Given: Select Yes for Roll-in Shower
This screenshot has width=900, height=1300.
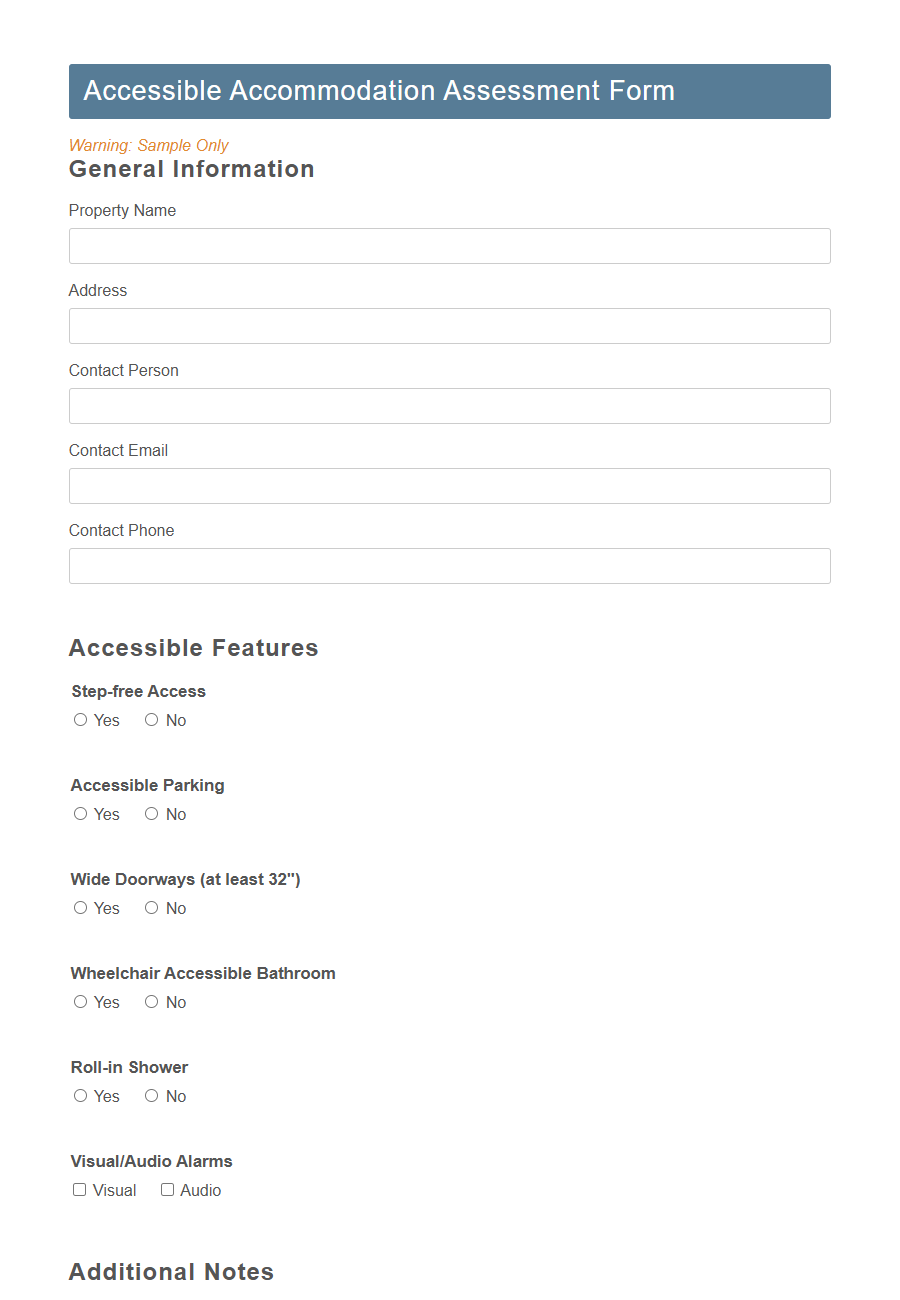Looking at the screenshot, I should pos(80,1095).
